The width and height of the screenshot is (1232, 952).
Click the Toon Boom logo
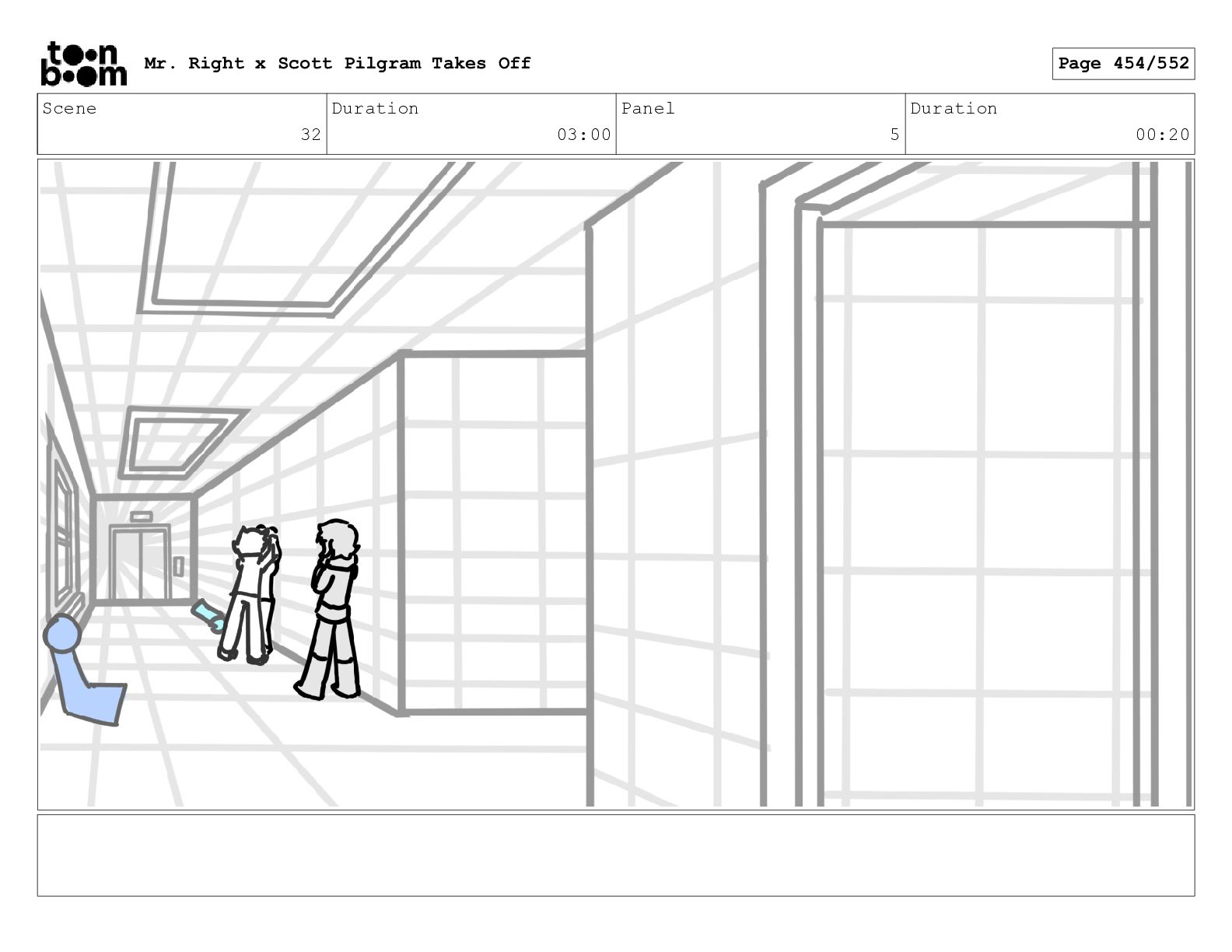point(83,63)
